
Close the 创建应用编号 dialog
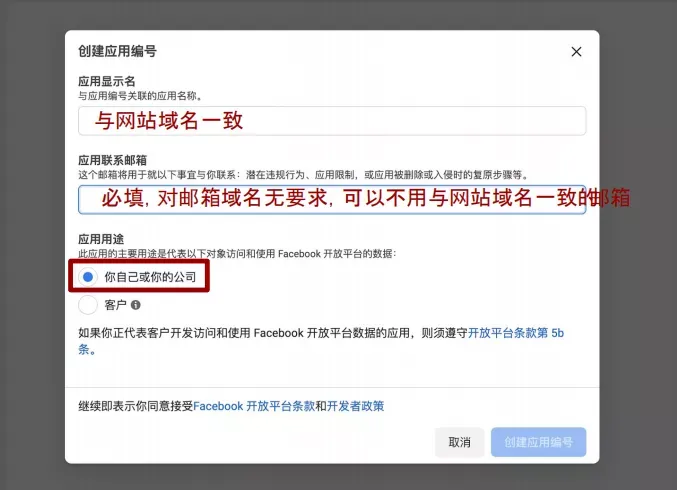point(576,52)
